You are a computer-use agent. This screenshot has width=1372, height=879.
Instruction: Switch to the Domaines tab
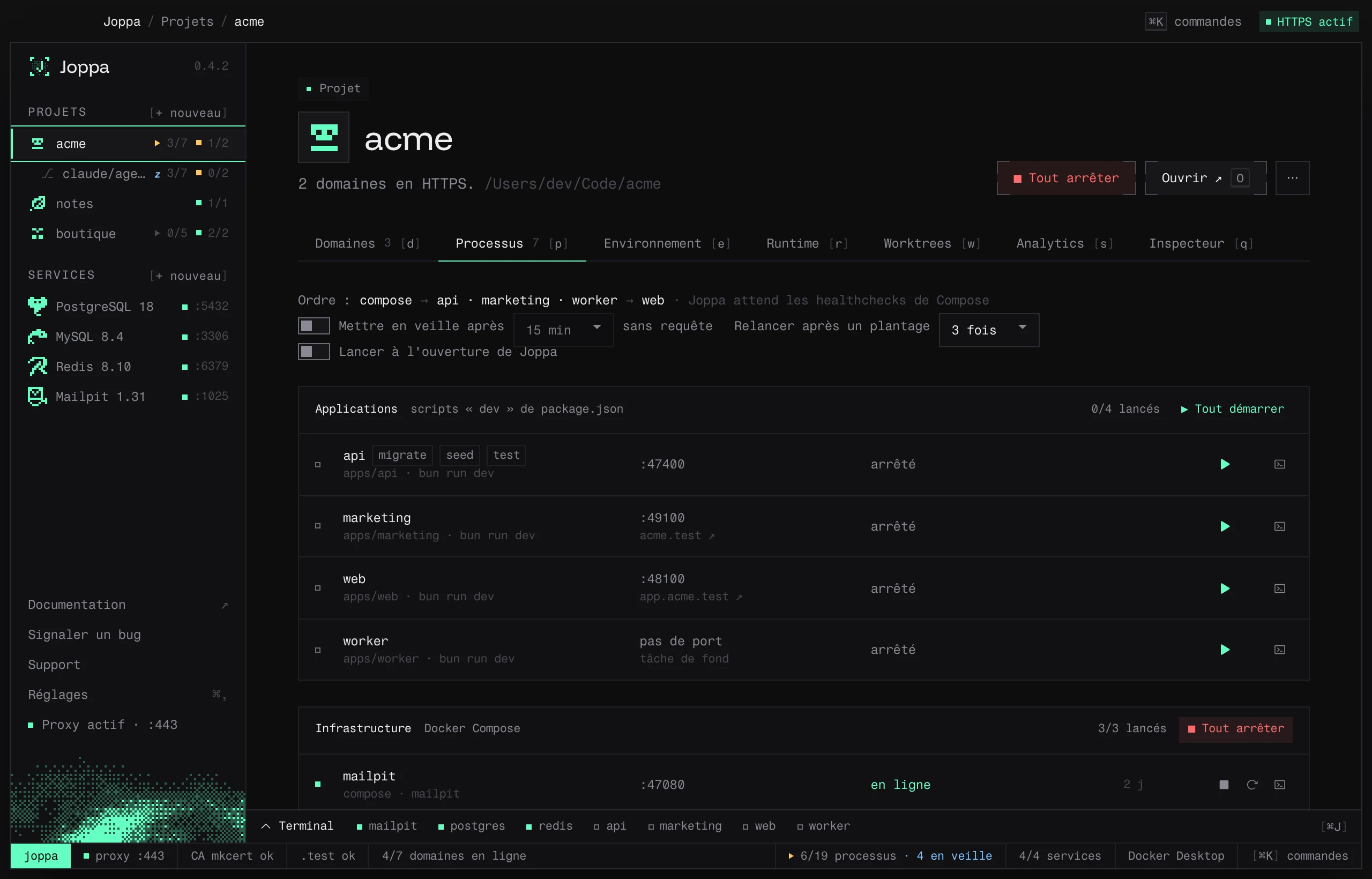click(368, 244)
